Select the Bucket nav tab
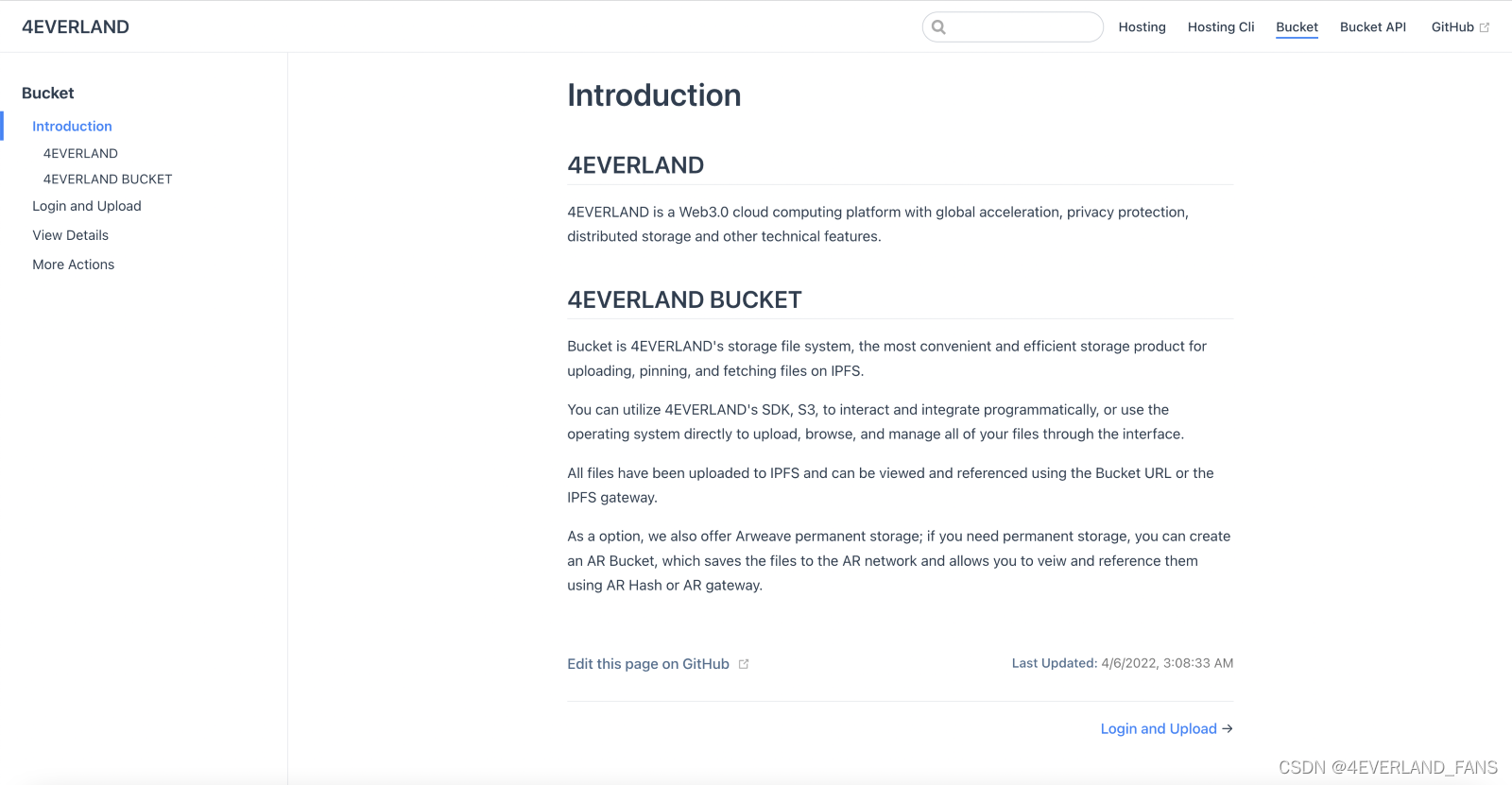 (1297, 27)
